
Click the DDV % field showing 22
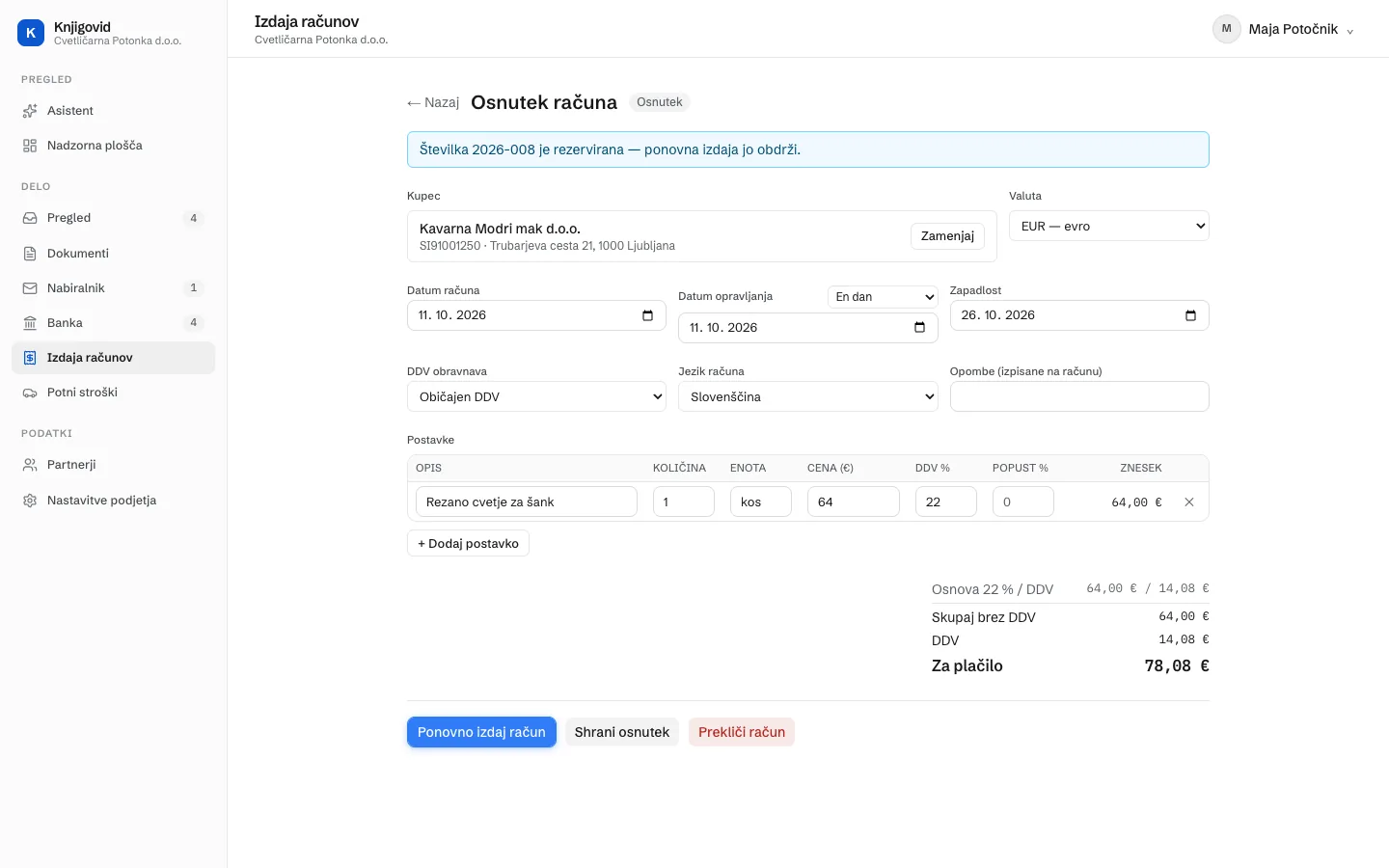tap(946, 502)
